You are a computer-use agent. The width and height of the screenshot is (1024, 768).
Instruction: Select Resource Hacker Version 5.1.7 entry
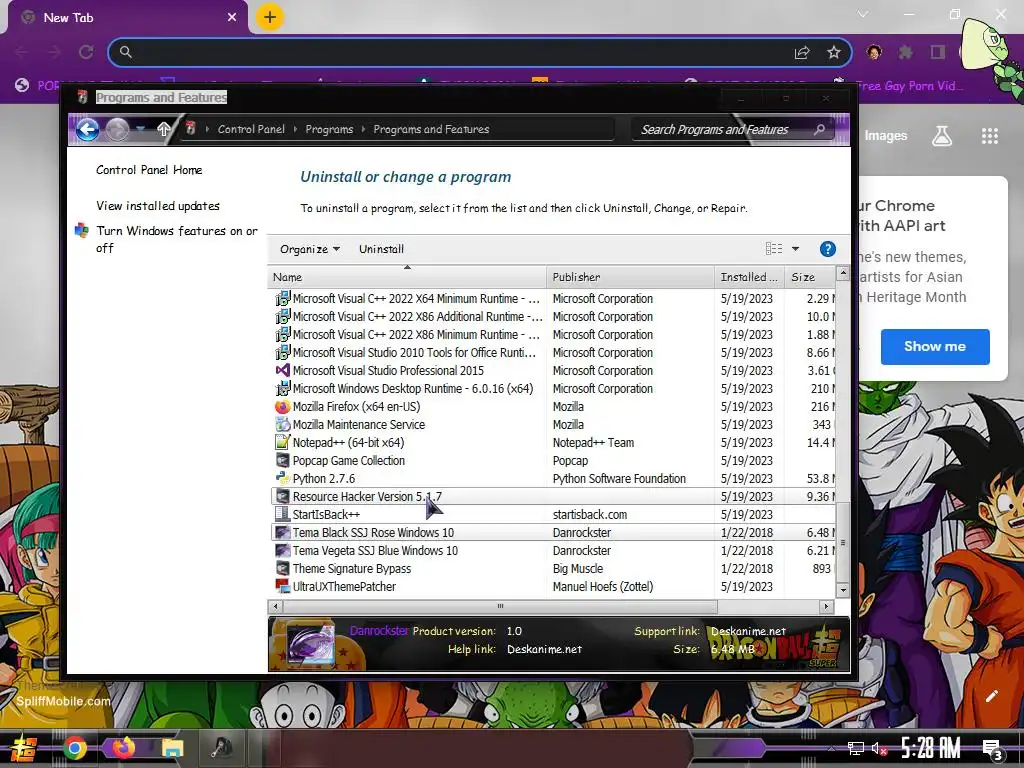point(552,496)
